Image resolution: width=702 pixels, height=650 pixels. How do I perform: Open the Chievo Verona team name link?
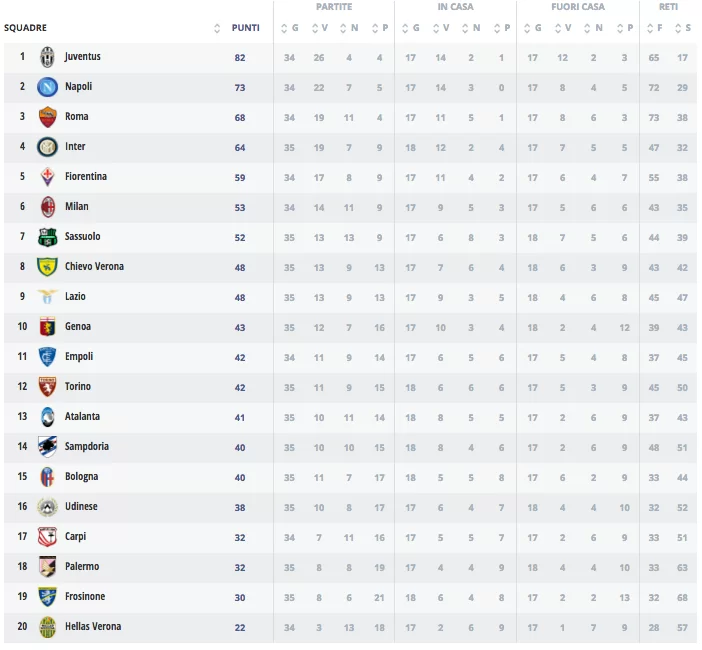click(94, 267)
